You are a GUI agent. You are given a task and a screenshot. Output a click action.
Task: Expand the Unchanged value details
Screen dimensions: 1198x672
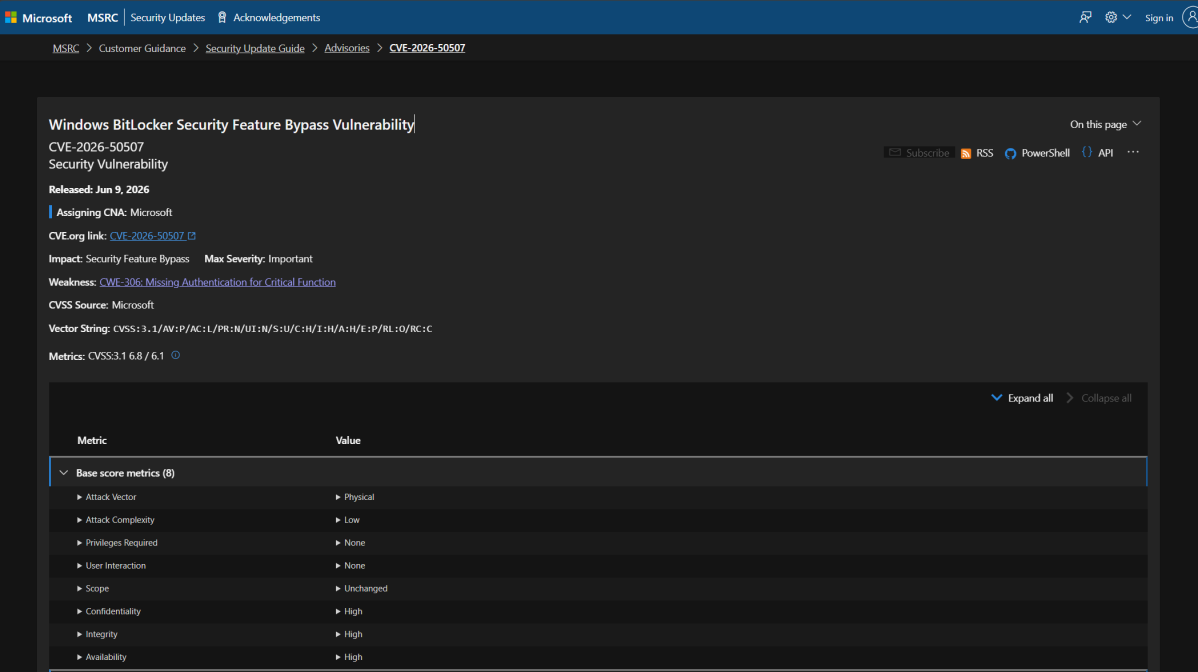click(x=338, y=589)
